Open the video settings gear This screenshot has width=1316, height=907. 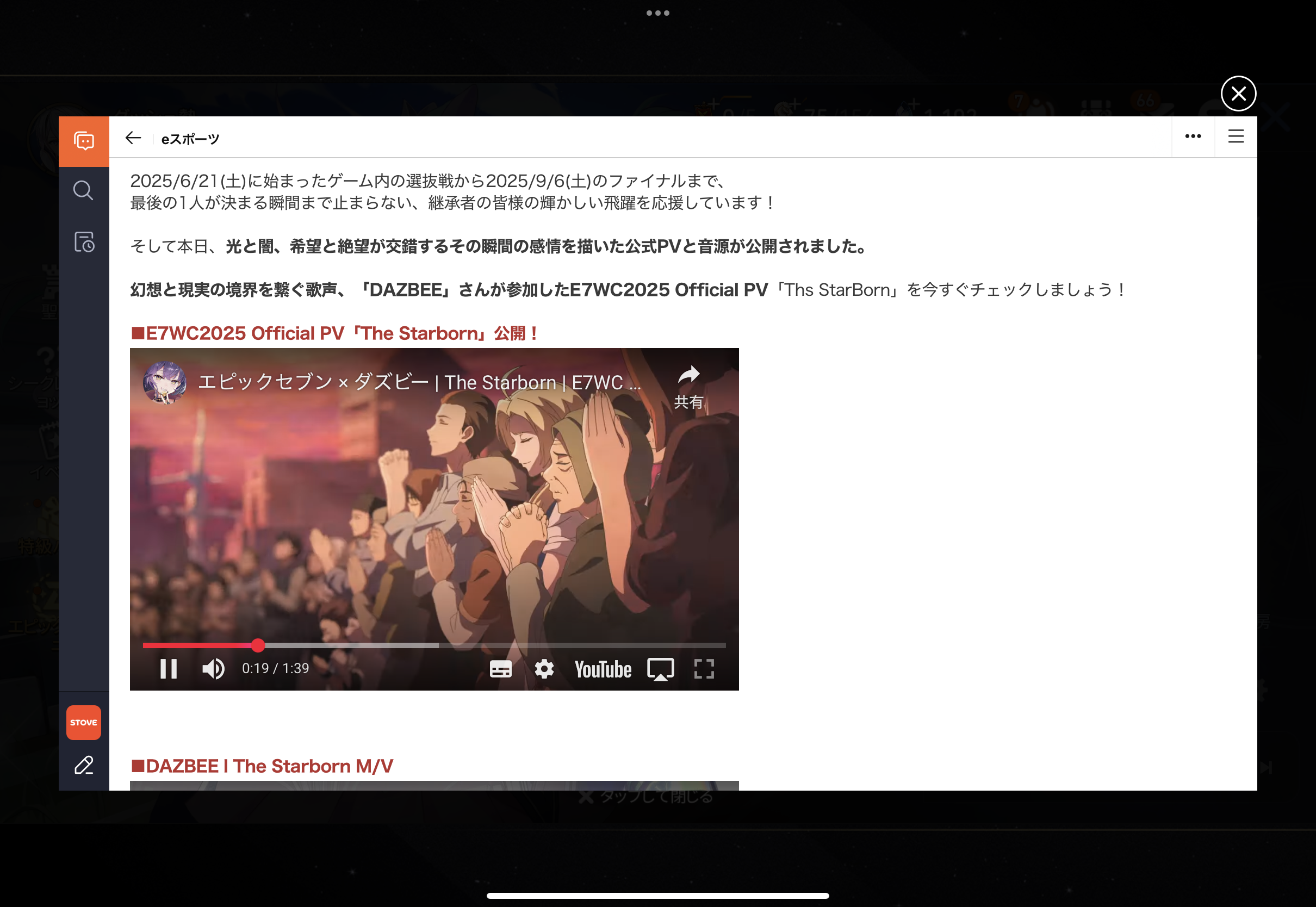544,669
